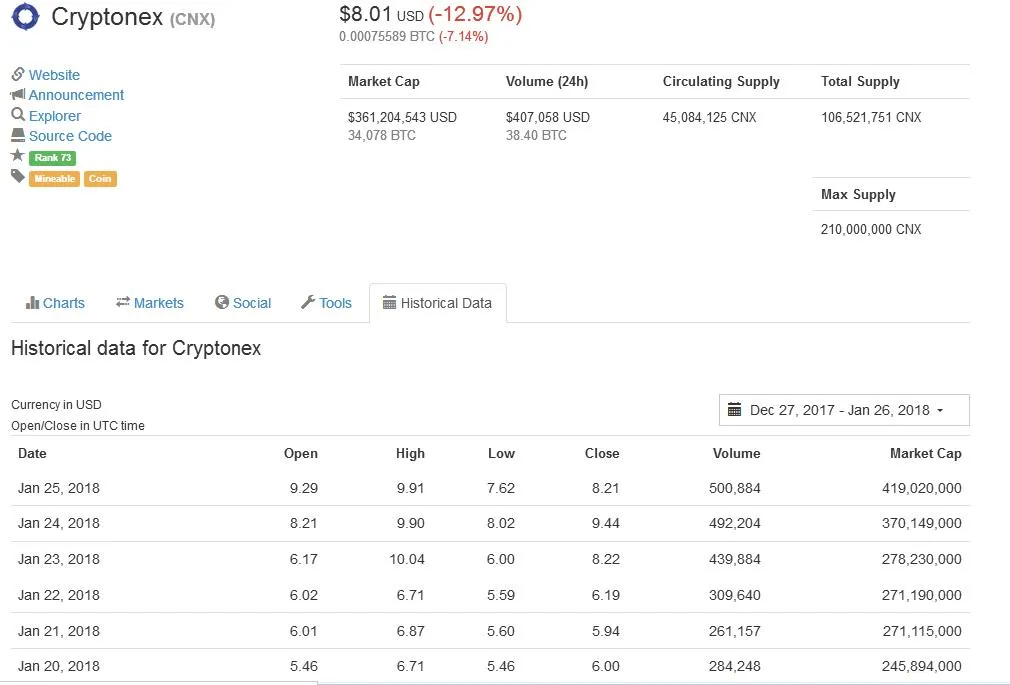Click the bar chart icon in Charts tab
This screenshot has width=1010, height=685.
coord(32,302)
